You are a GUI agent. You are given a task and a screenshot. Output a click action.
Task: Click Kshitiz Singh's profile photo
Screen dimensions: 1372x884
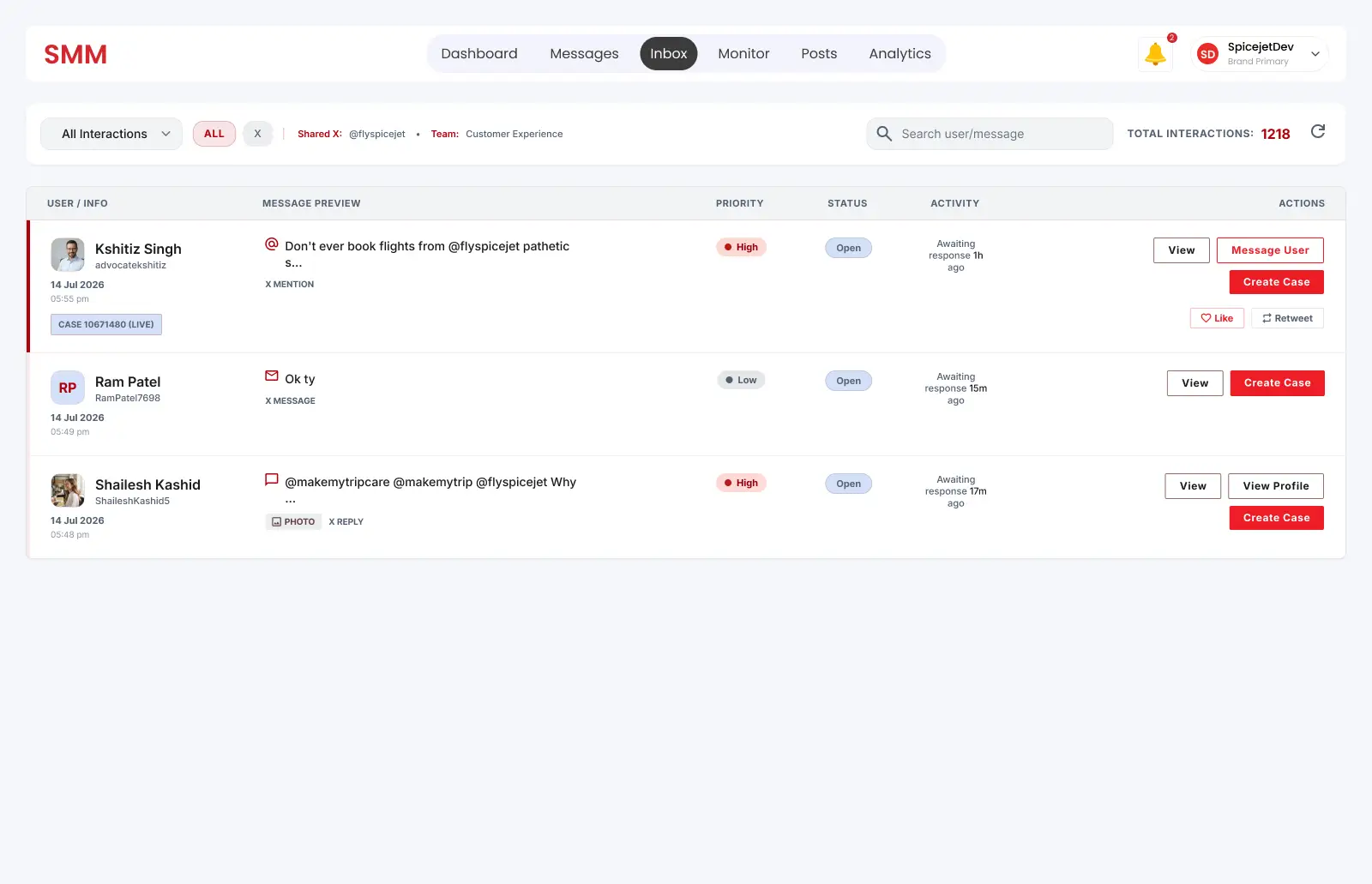(68, 255)
